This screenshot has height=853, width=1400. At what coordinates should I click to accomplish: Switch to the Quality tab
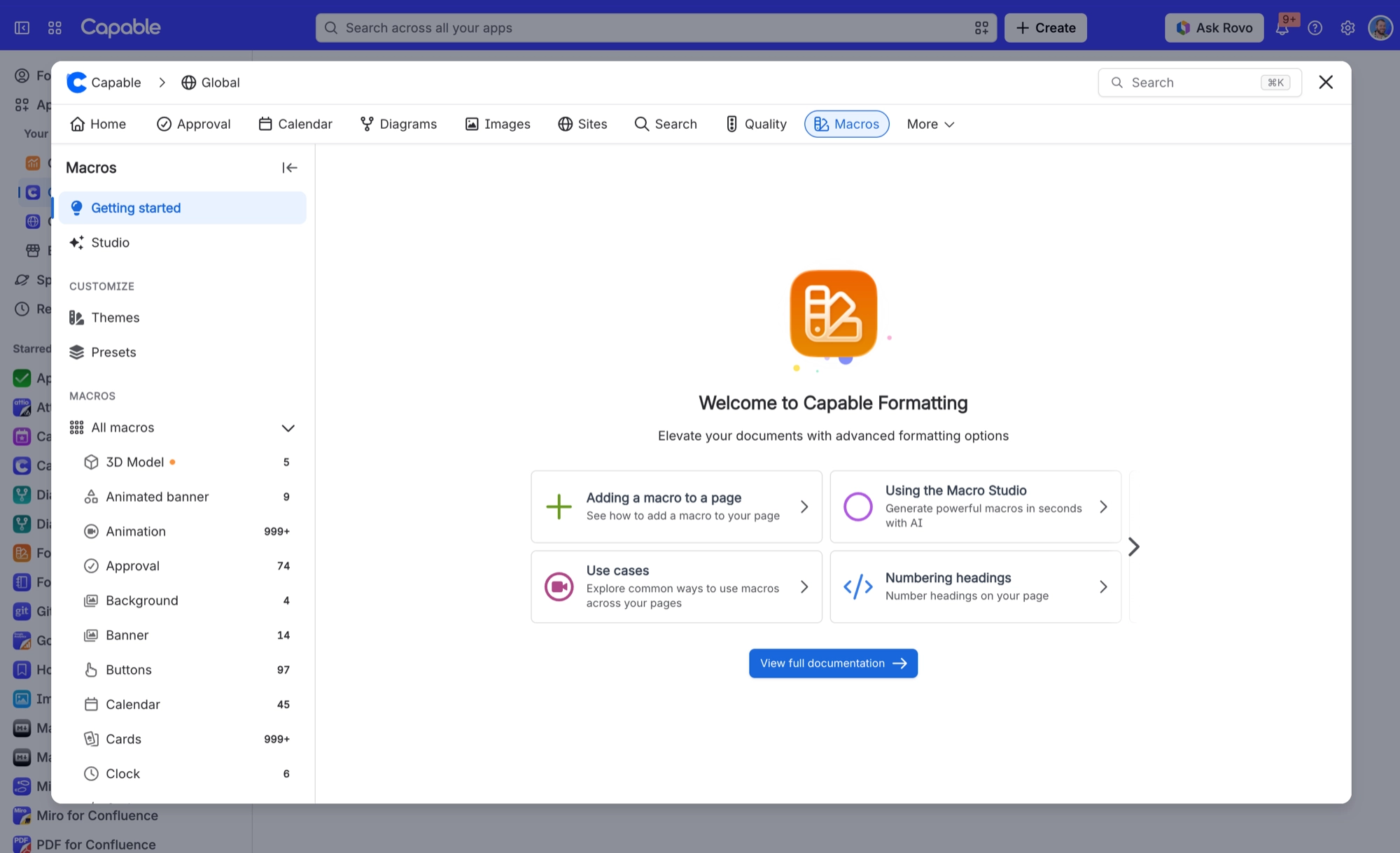point(756,125)
